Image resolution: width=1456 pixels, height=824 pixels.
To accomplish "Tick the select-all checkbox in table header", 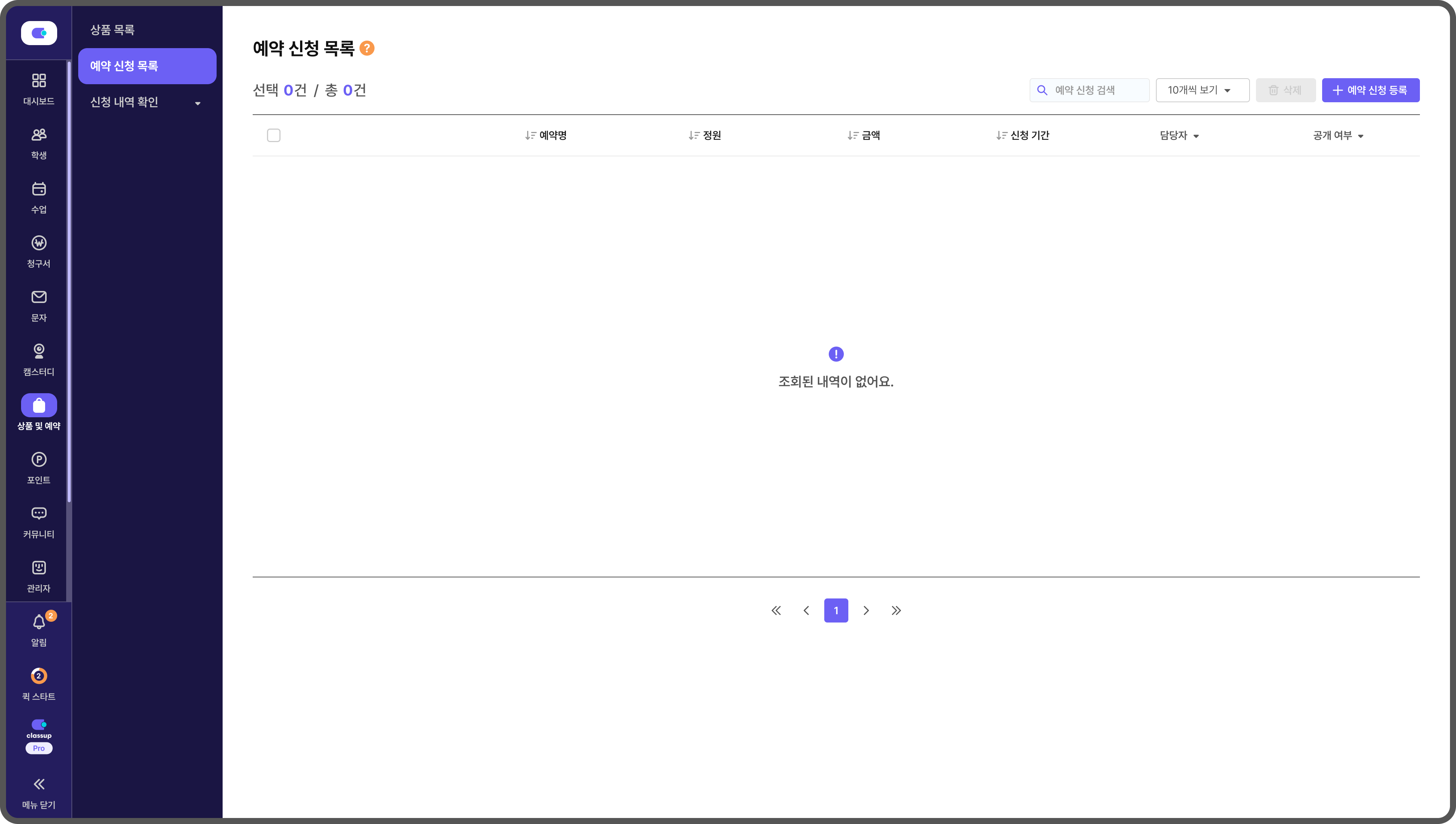I will 273,135.
